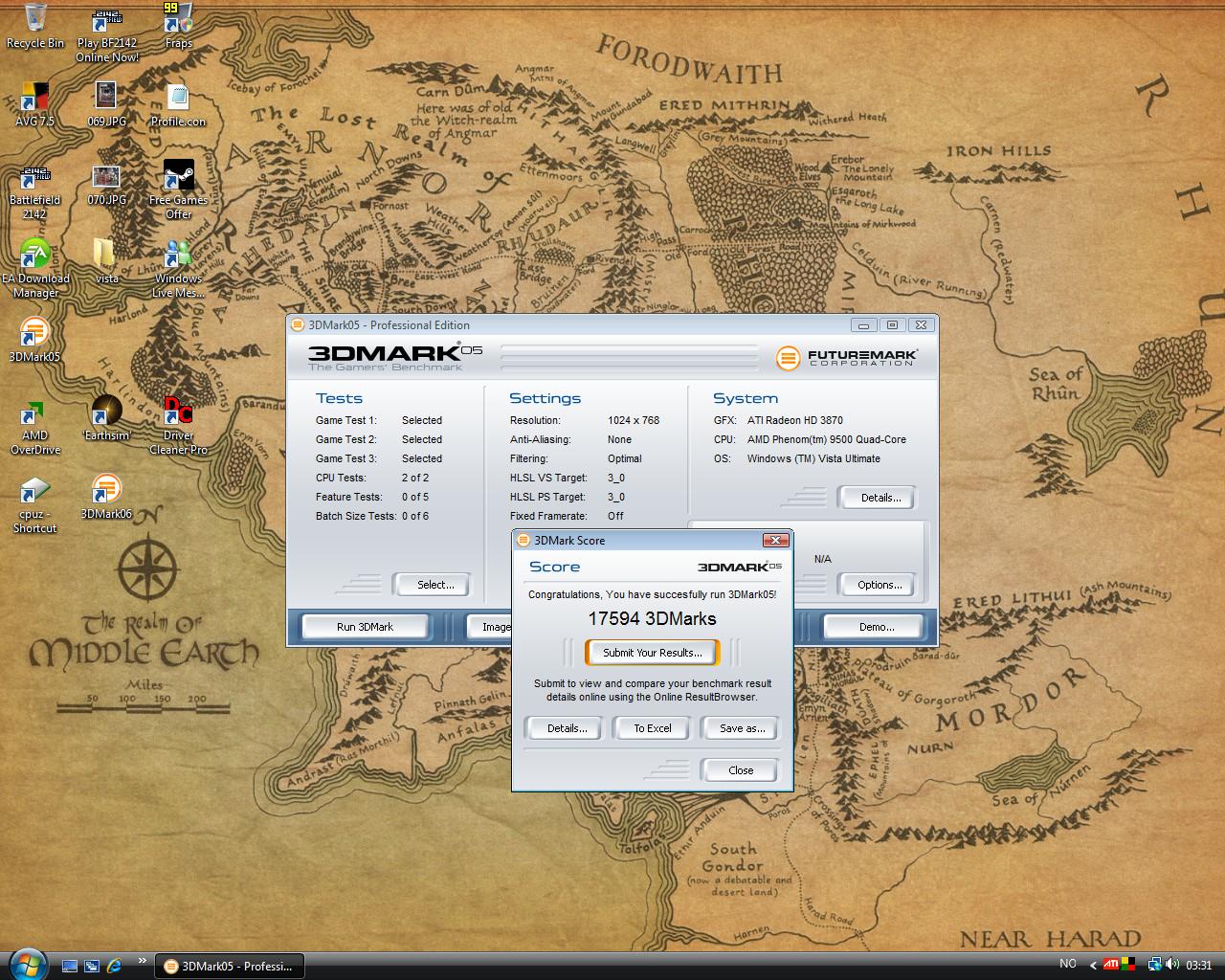
Task: Open the 'Earthsim' desktop shortcut
Action: 106,418
